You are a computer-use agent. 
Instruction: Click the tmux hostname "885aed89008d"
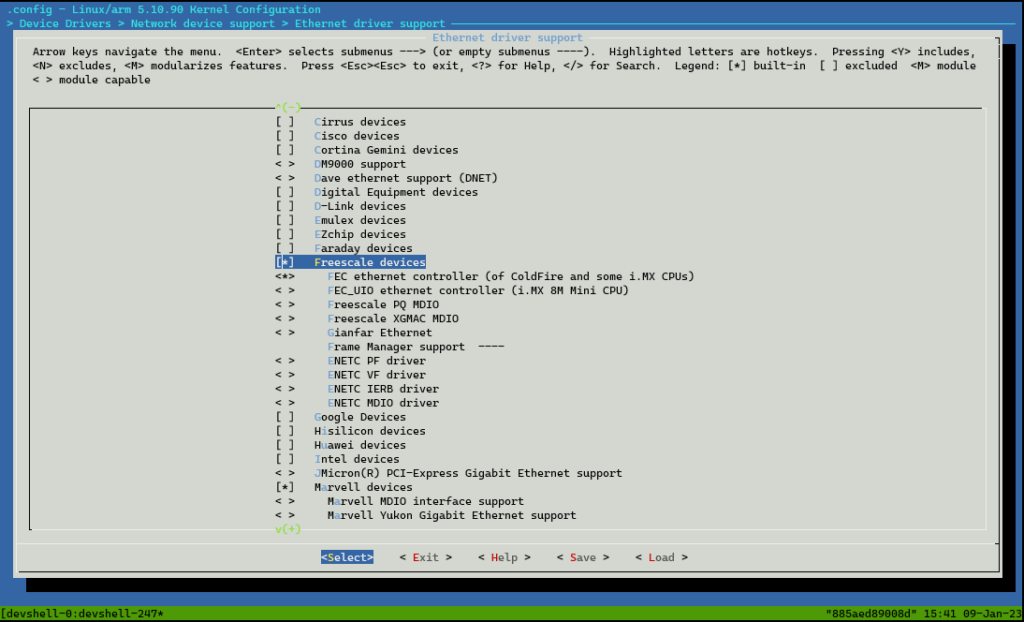click(871, 614)
